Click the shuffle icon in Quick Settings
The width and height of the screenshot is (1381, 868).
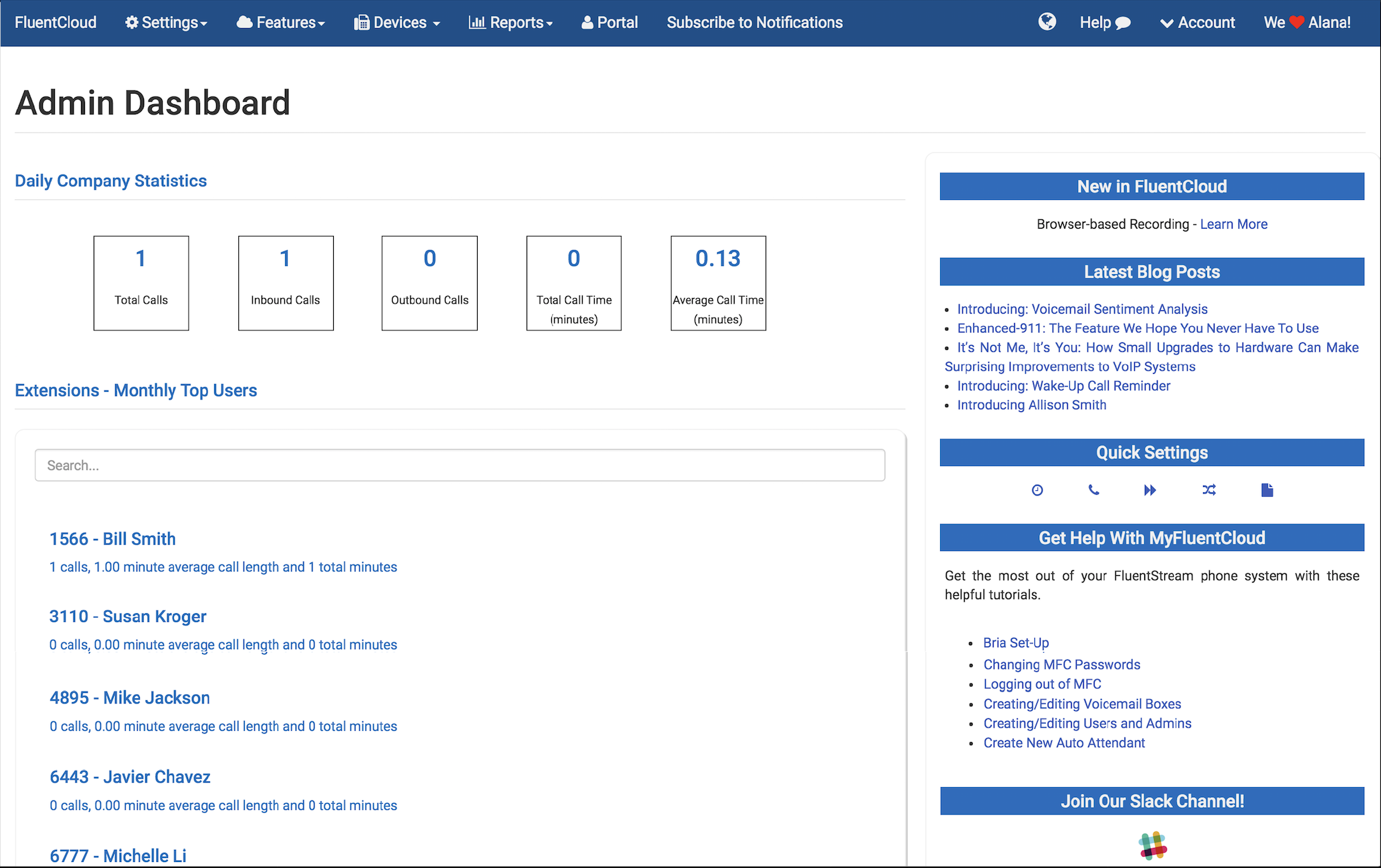[x=1208, y=490]
